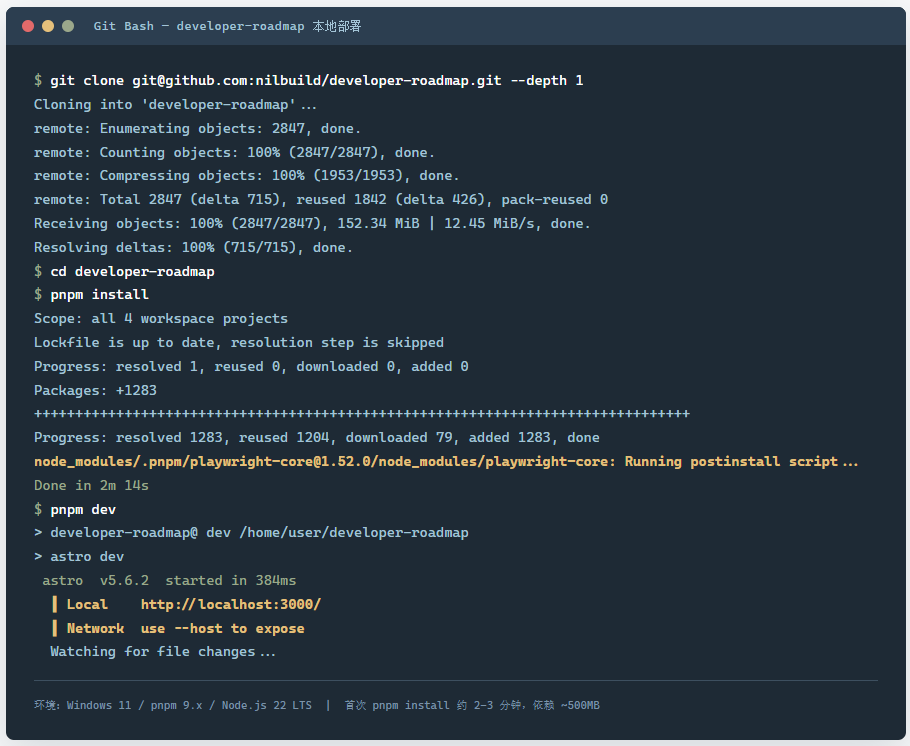Click 'remote: Enumerating objects: 2847, done.'

point(197,128)
